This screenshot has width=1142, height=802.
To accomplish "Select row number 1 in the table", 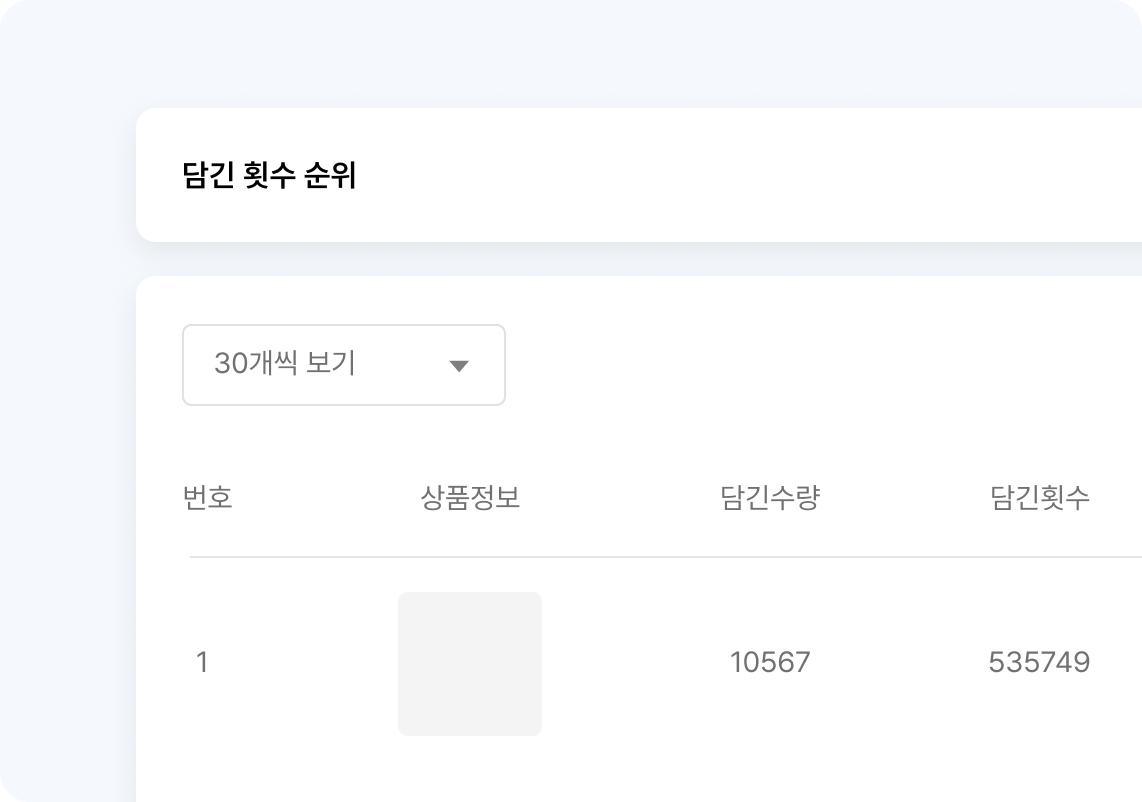I will tap(204, 662).
